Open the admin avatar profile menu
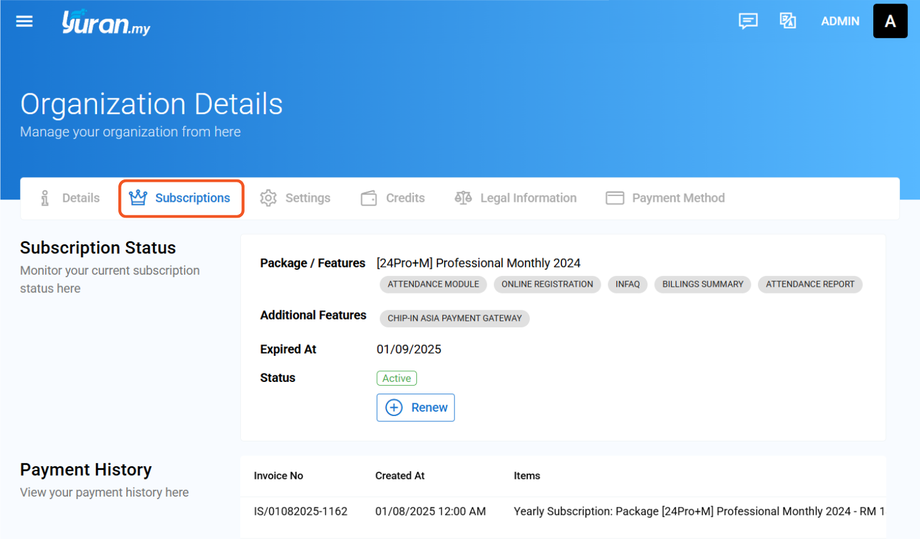Image resolution: width=920 pixels, height=539 pixels. (890, 21)
